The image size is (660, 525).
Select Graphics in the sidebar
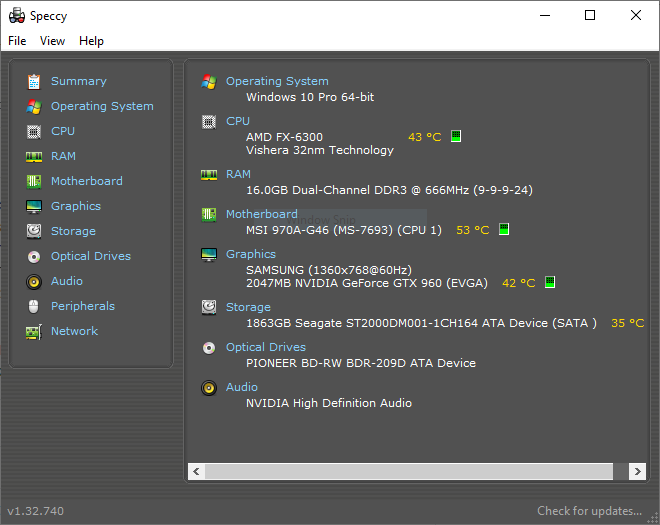coord(76,206)
